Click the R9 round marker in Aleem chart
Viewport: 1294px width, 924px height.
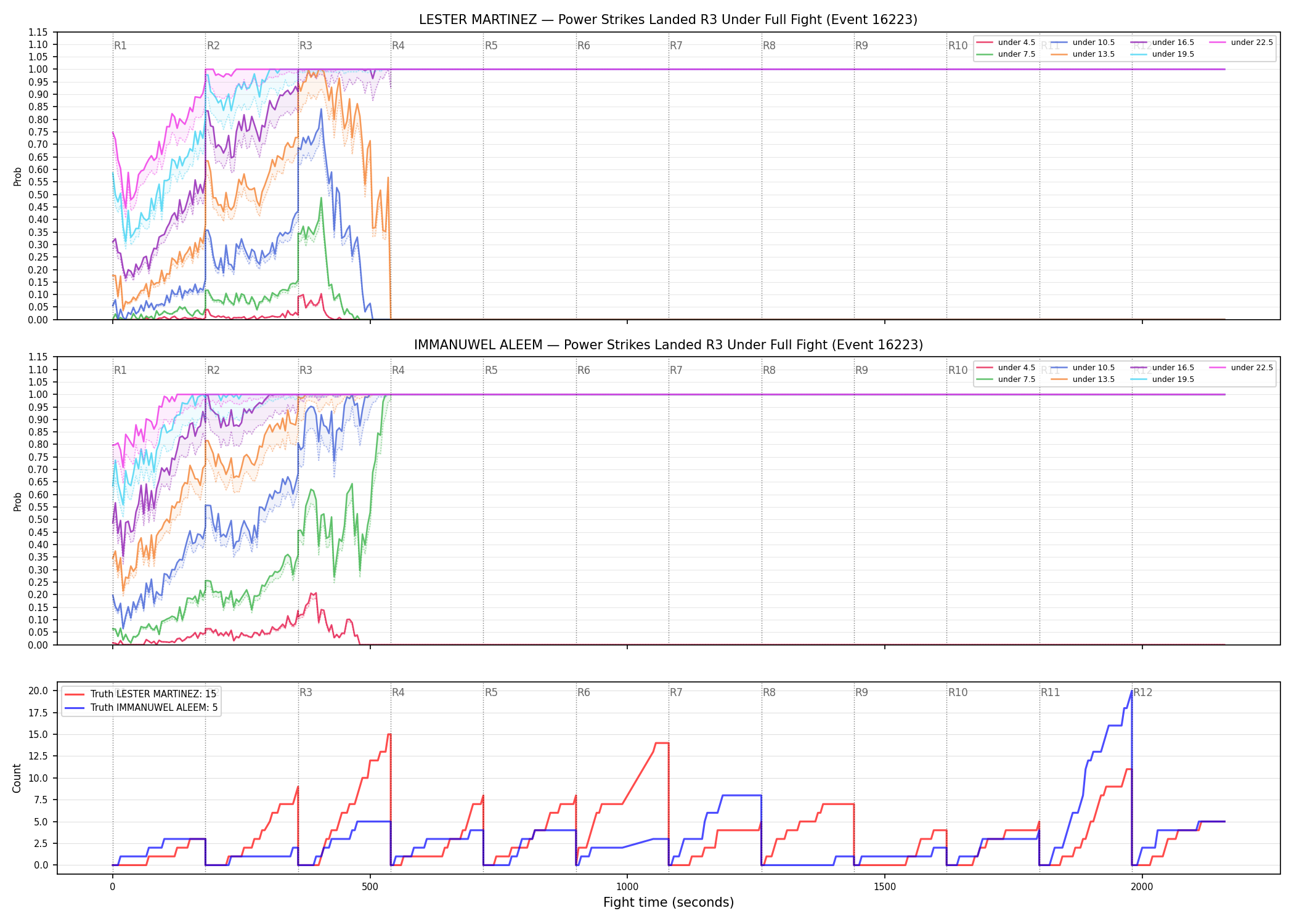coord(861,370)
